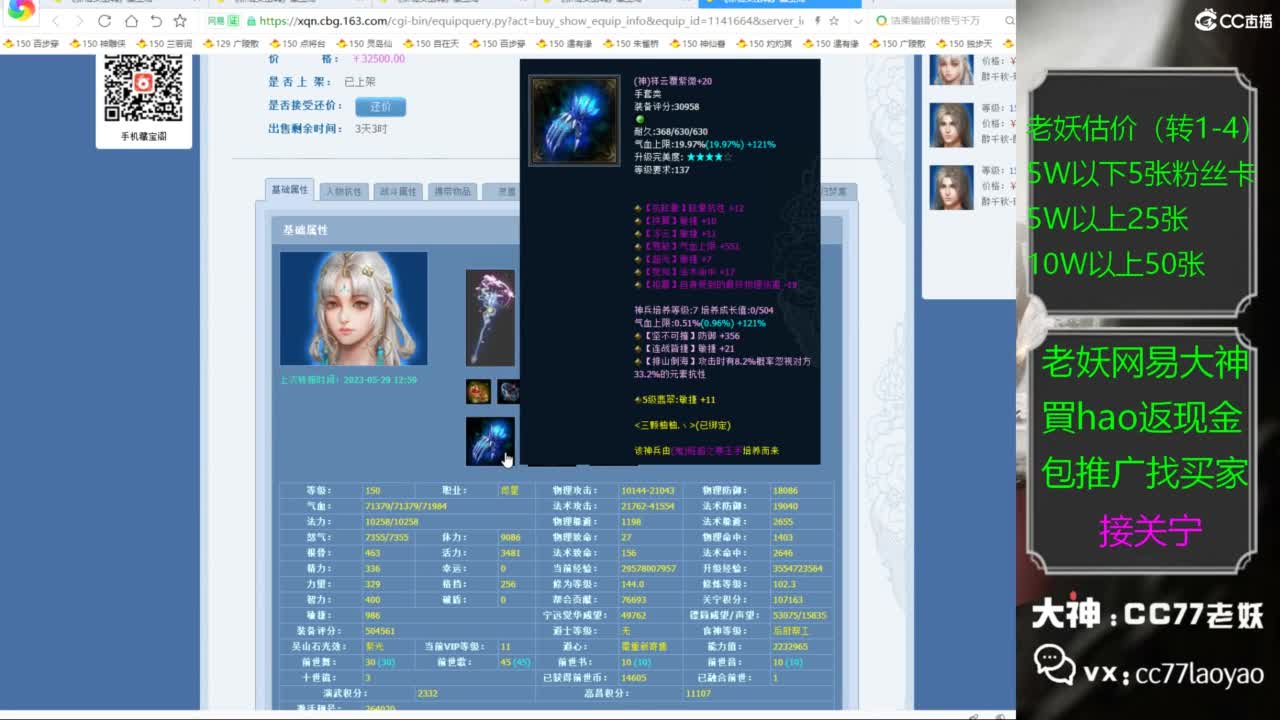This screenshot has width=1280, height=720.
Task: Switch to the 战斗属性 tab
Action: (397, 191)
